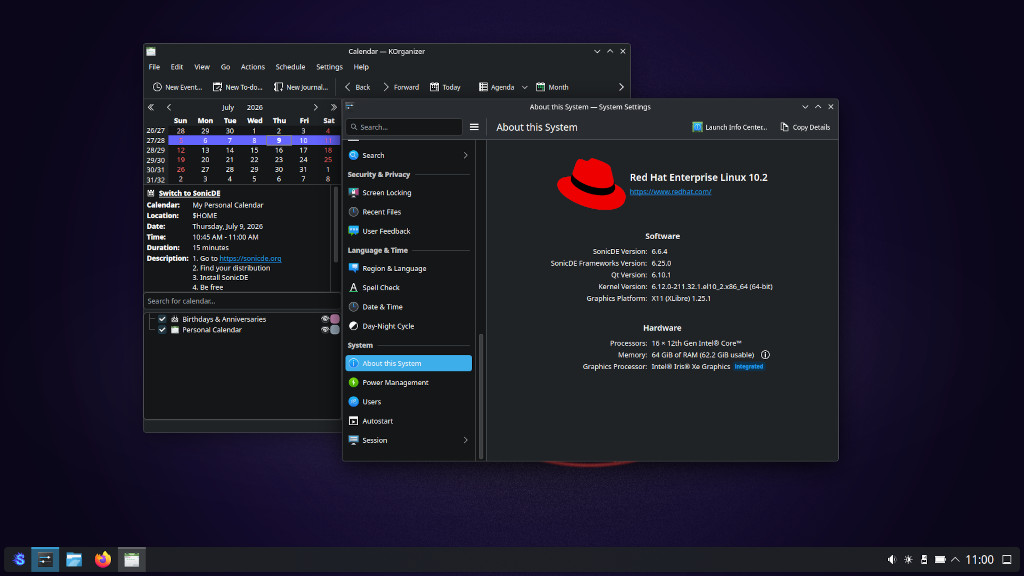Click New To-do toolbar button

pos(238,87)
